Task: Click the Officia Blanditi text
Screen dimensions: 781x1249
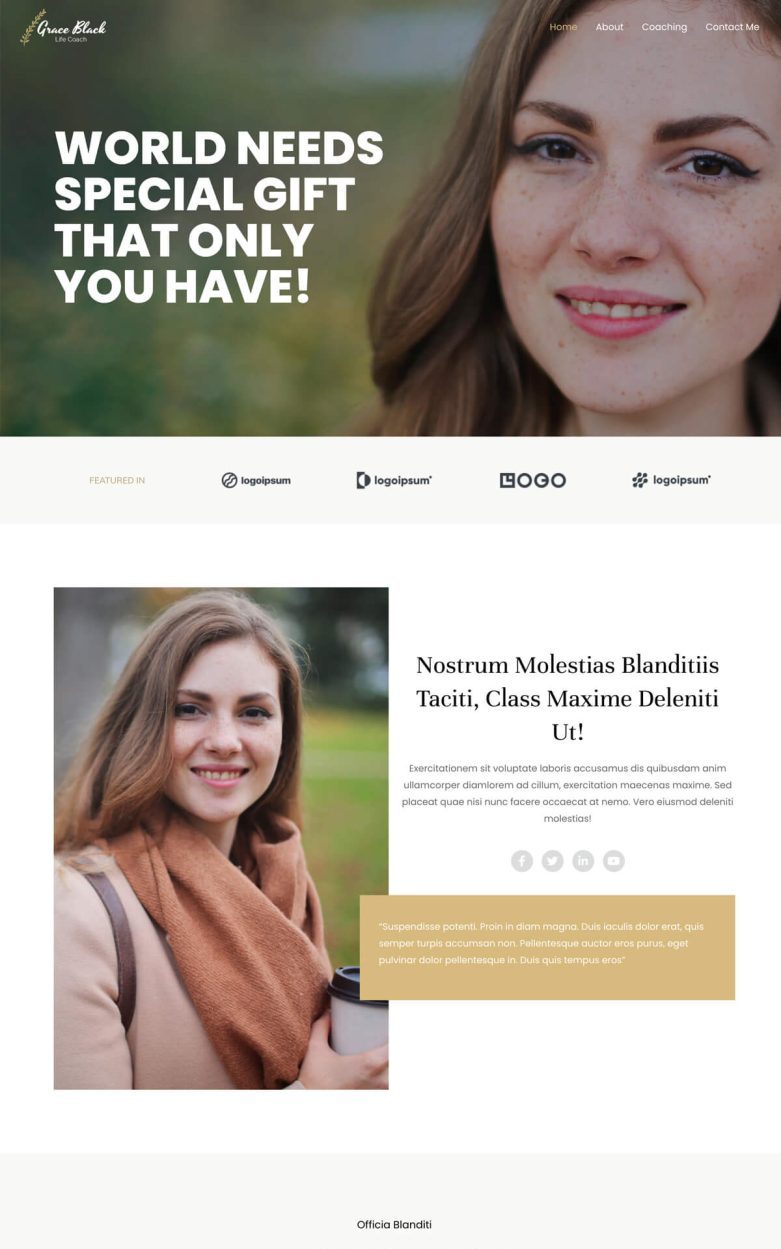Action: (x=394, y=1224)
